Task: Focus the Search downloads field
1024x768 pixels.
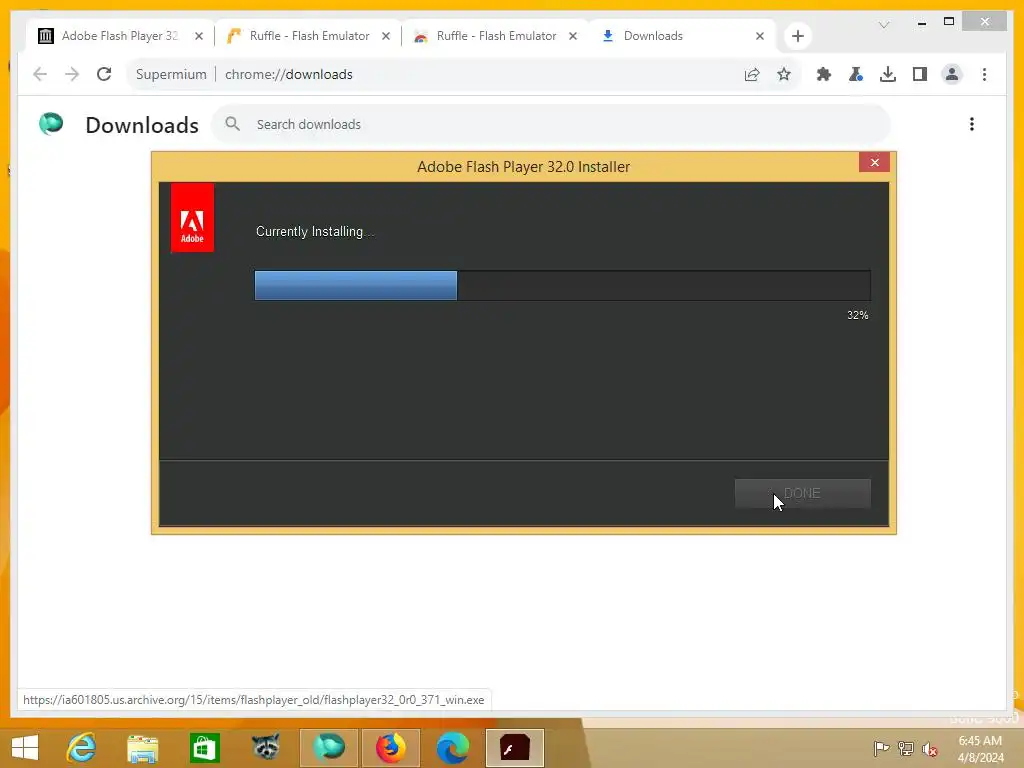Action: click(551, 124)
